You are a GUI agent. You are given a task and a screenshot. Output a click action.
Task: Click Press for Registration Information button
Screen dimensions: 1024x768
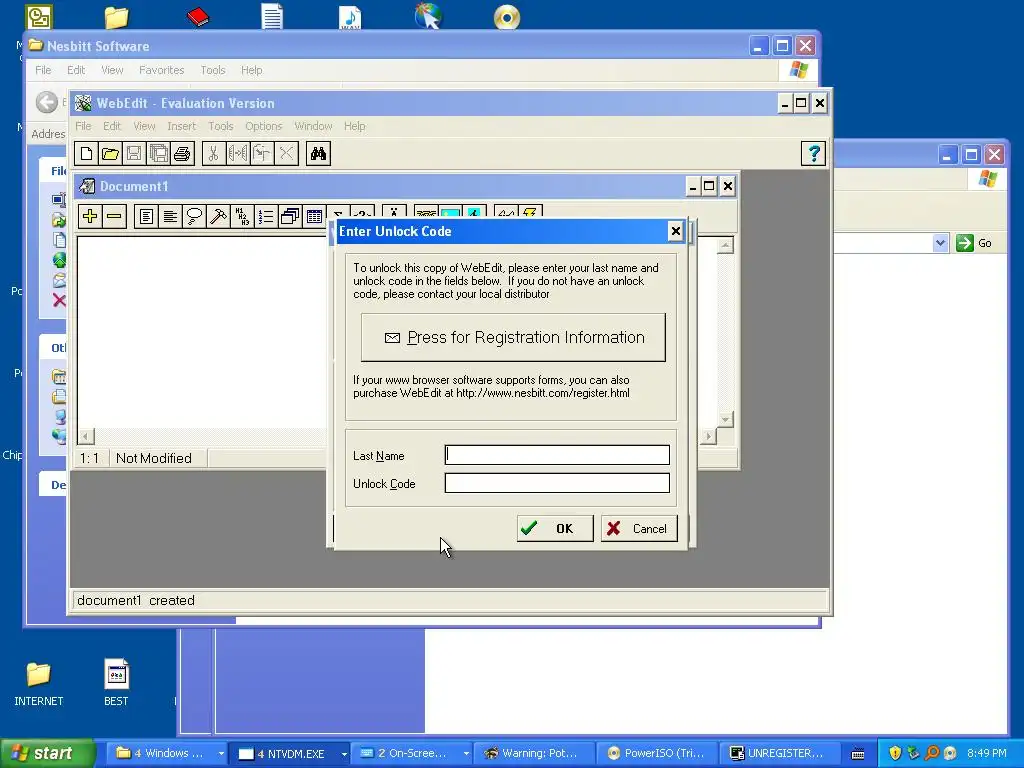(x=513, y=338)
